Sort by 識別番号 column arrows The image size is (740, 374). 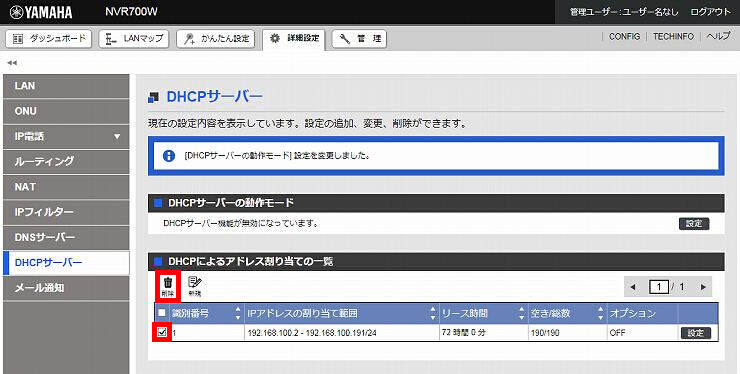(x=237, y=313)
